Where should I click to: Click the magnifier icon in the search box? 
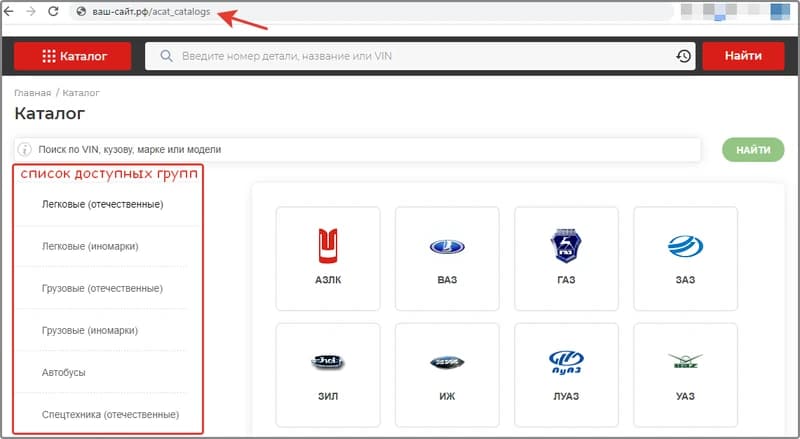pos(166,56)
